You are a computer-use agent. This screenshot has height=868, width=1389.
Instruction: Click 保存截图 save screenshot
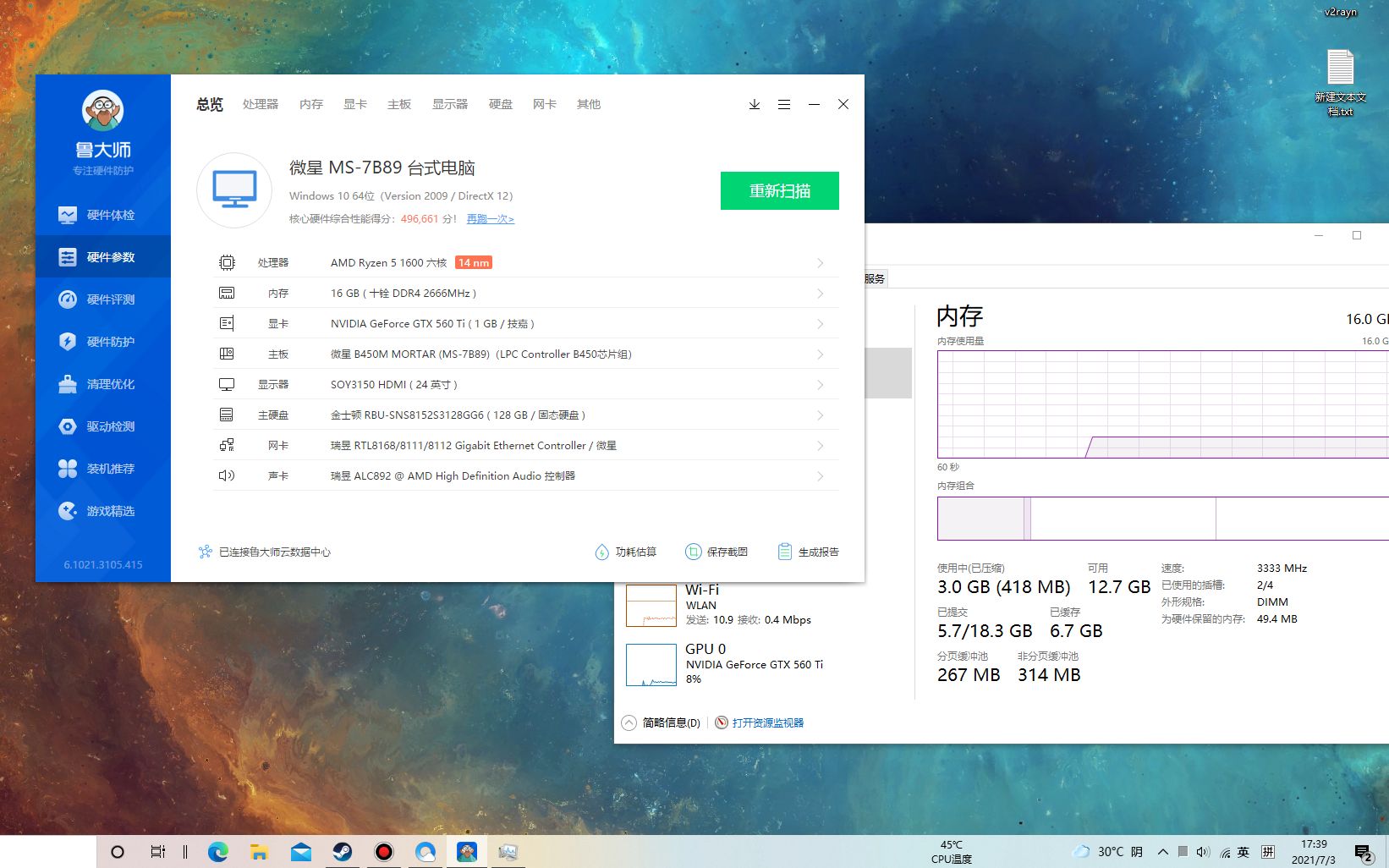[x=716, y=552]
